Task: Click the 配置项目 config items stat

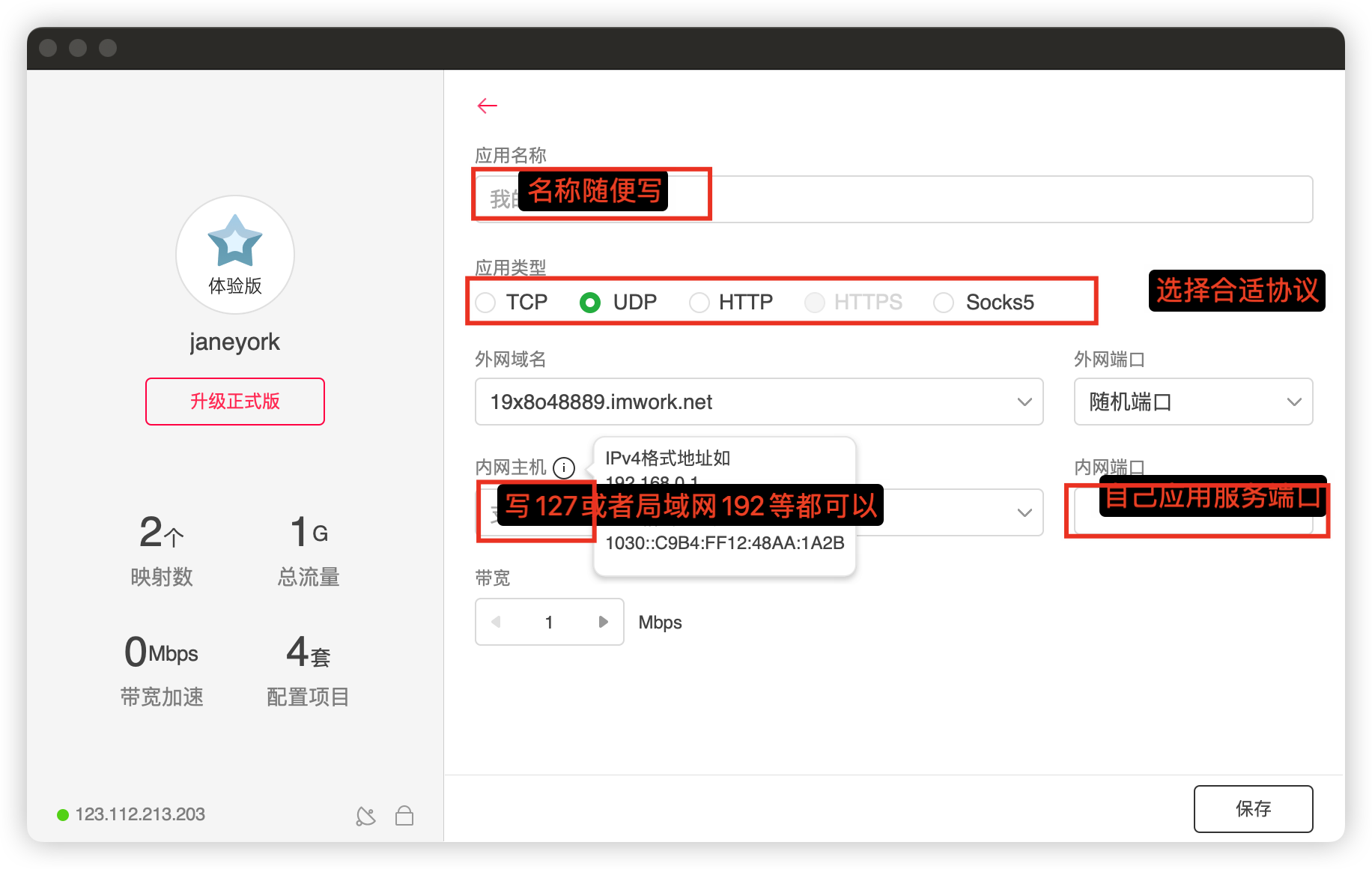Action: 309,670
